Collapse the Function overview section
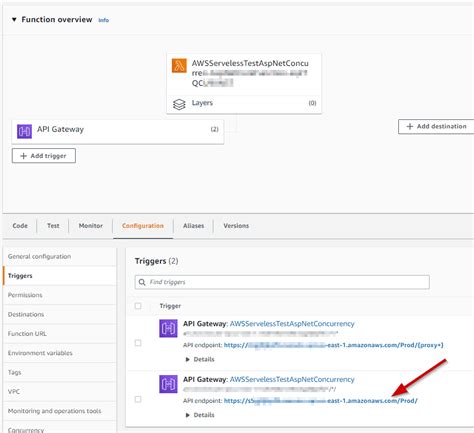Screen dimensions: 474x433 [14, 20]
